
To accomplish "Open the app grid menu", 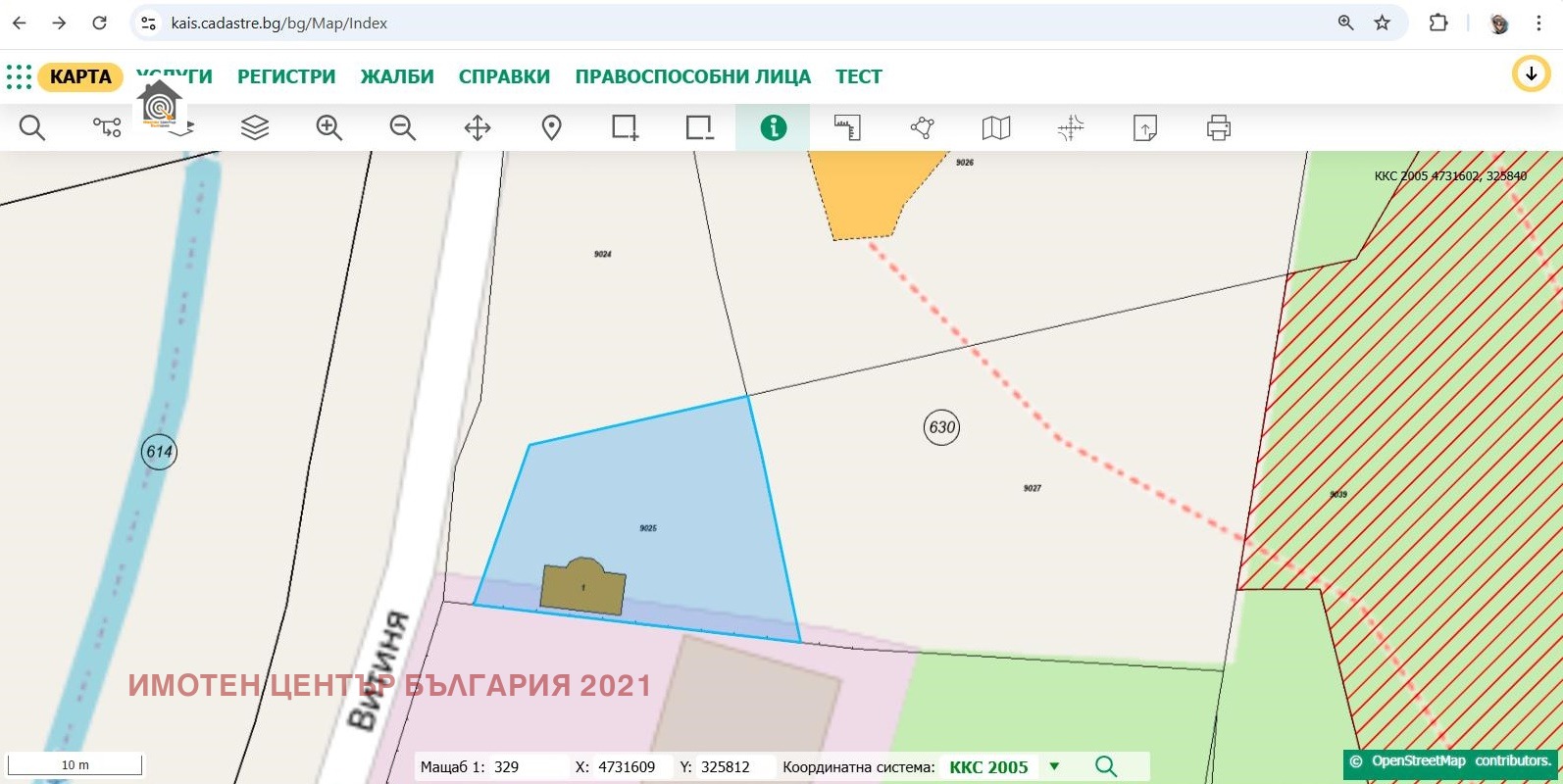I will [x=19, y=76].
